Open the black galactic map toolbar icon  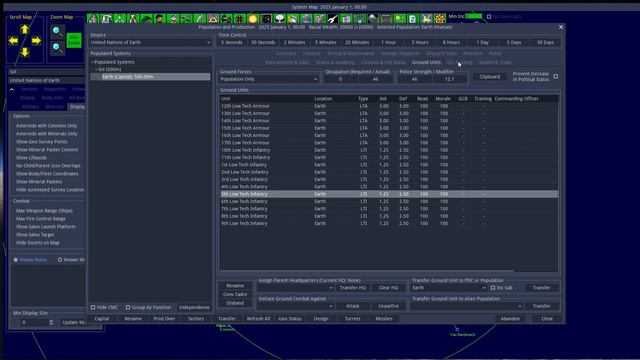coord(266,18)
